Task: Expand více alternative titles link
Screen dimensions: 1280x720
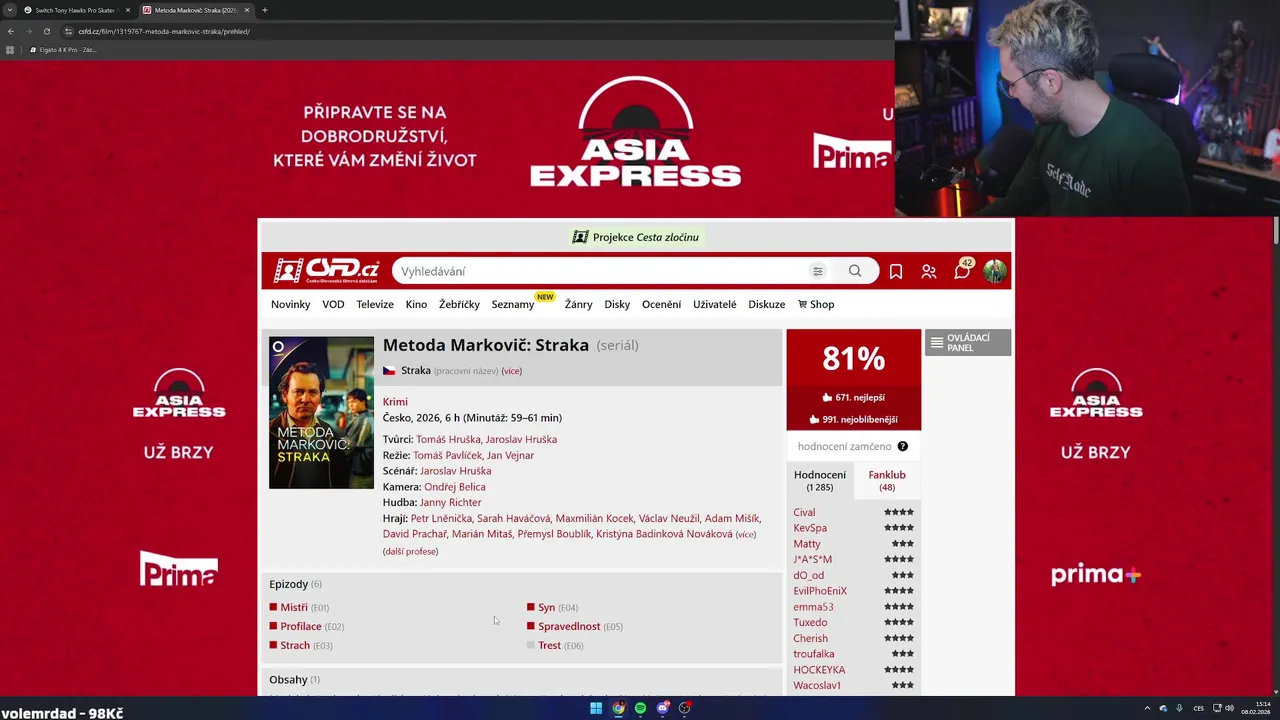Action: coord(511,371)
